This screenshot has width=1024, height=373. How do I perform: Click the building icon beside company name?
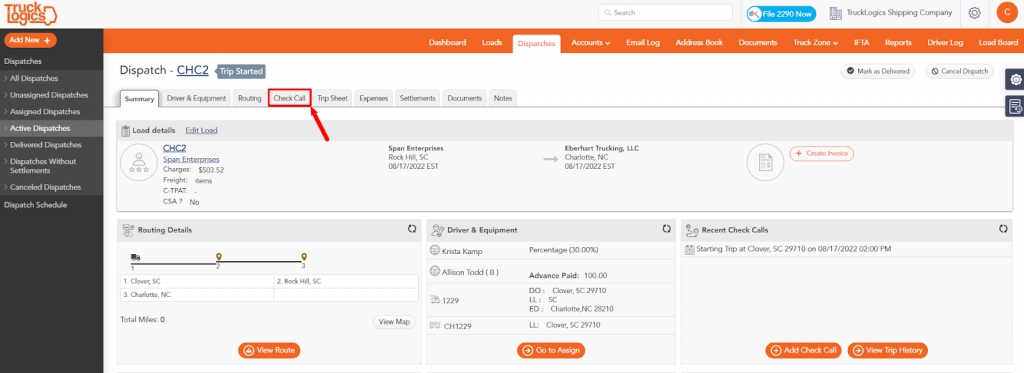click(x=835, y=12)
